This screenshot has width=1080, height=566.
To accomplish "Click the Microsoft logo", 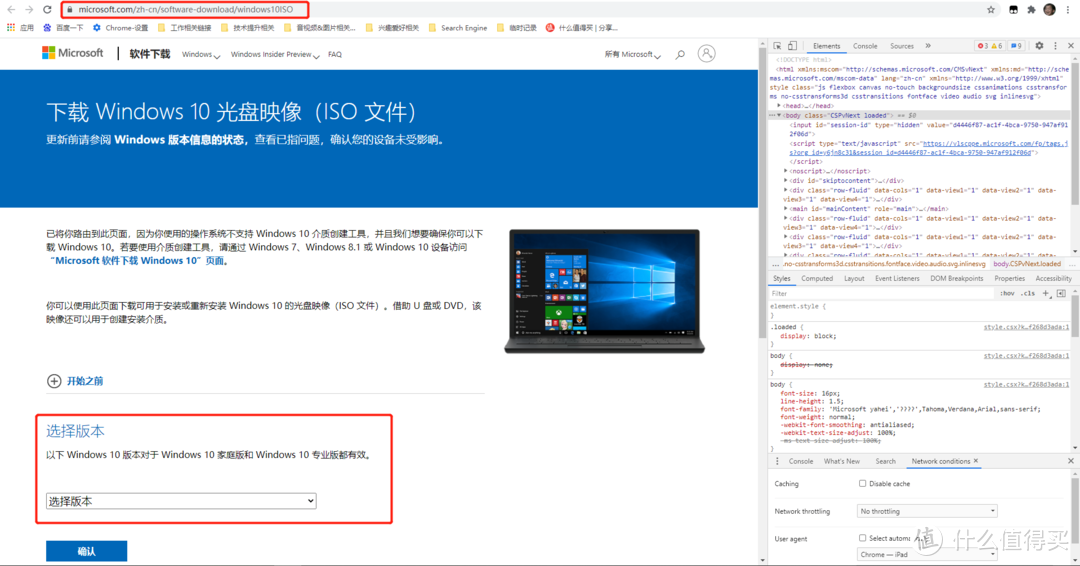I will click(72, 53).
